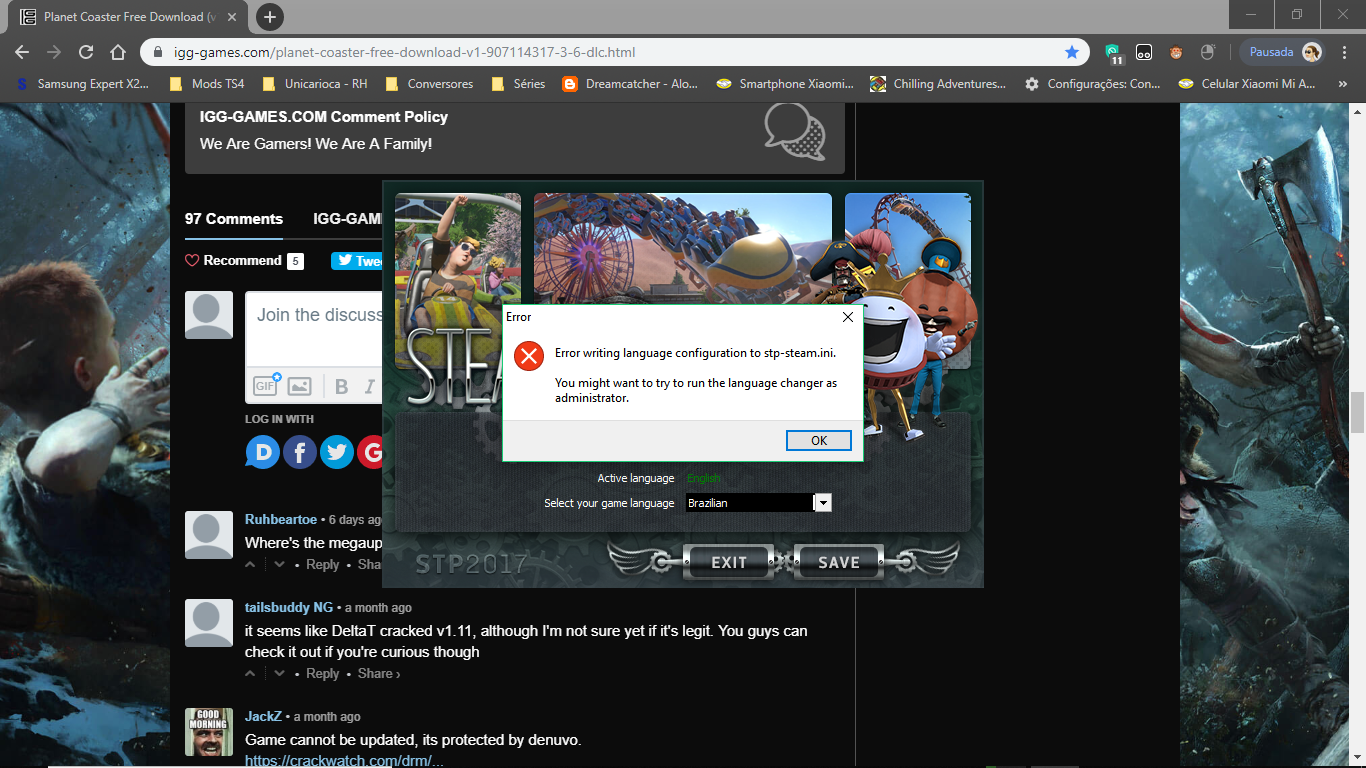This screenshot has width=1366, height=768.
Task: Reply to tailsbuddy NG's comment
Action: click(323, 674)
